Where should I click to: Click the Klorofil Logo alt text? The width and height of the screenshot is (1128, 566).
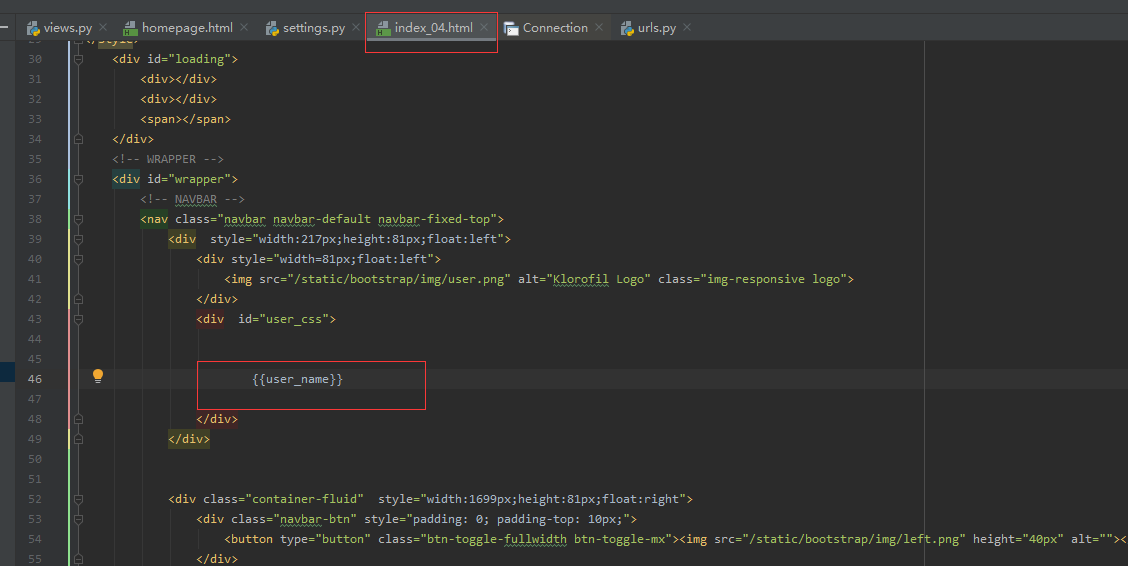(x=599, y=279)
